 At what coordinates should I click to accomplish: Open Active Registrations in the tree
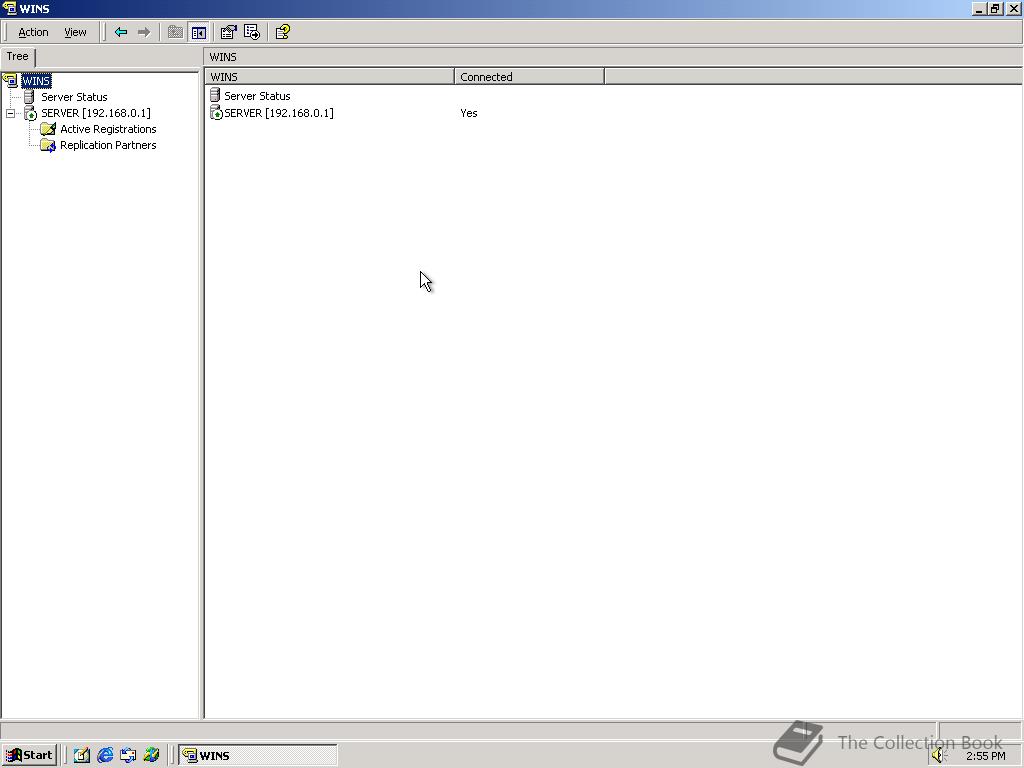[108, 129]
